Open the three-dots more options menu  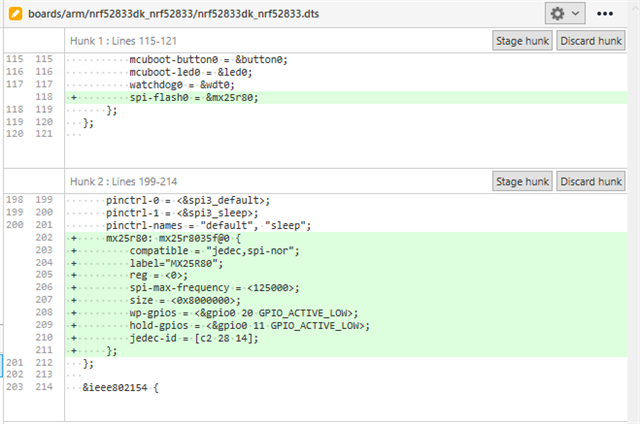tap(604, 14)
